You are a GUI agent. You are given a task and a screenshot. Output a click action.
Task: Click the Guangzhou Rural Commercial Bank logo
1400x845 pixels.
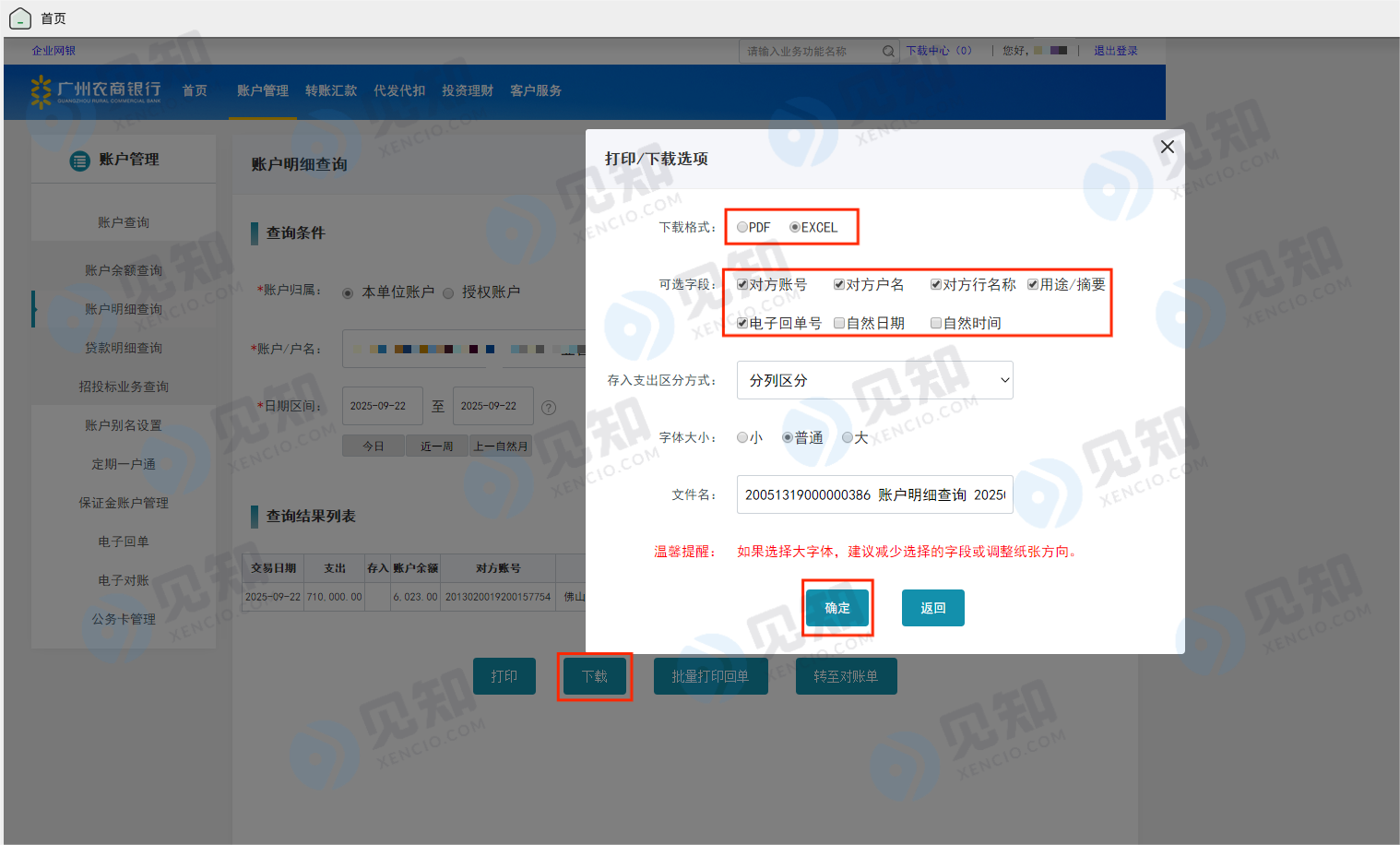point(96,90)
